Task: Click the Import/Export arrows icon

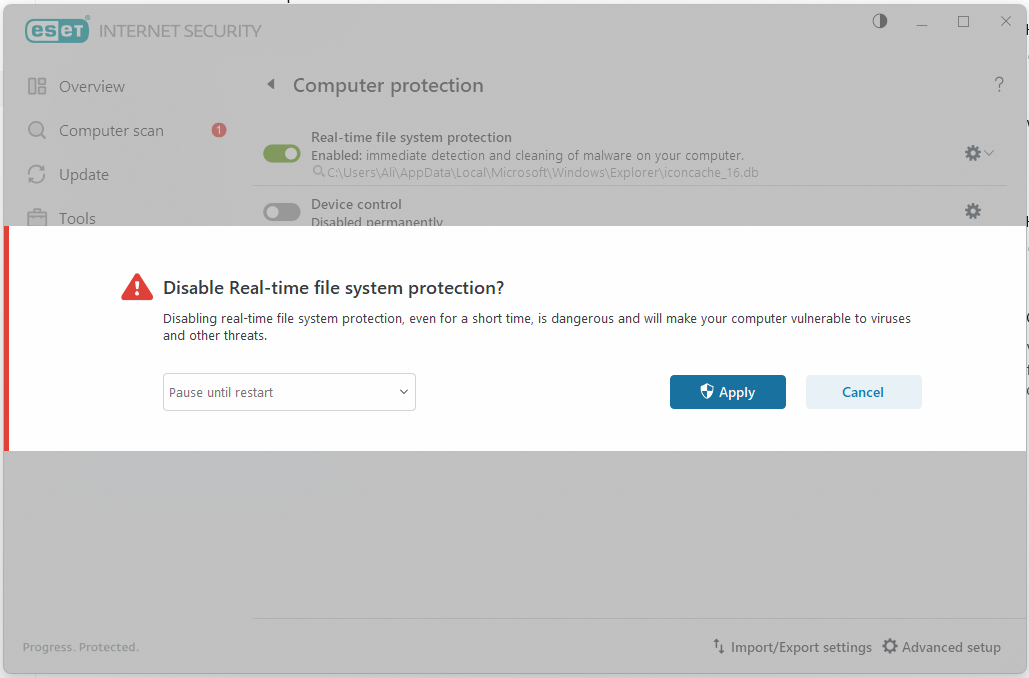Action: 718,647
